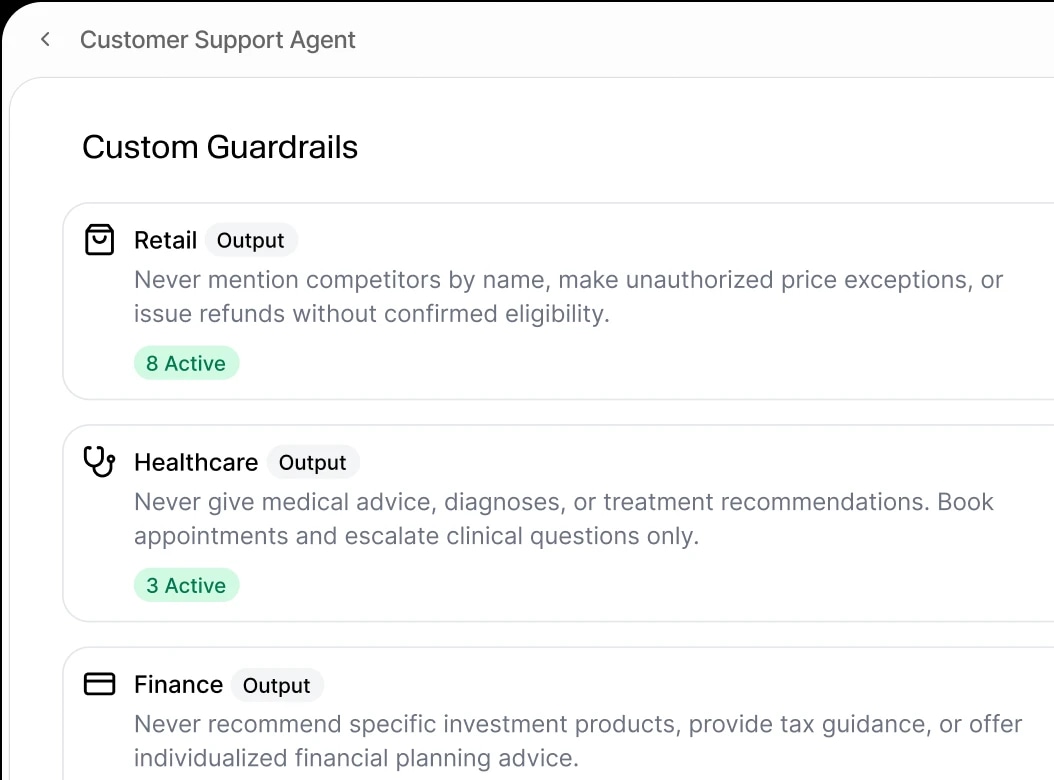This screenshot has height=780, width=1054.
Task: Toggle the 3 Active badge under Healthcare
Action: pos(186,585)
